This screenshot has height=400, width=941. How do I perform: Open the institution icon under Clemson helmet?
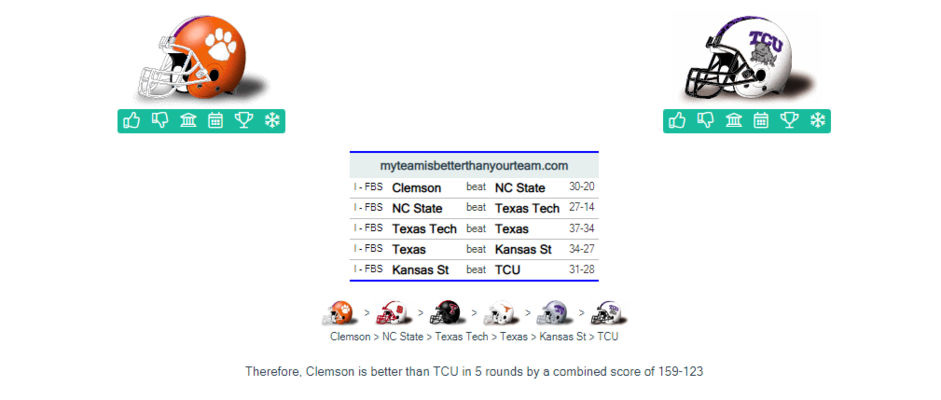188,121
